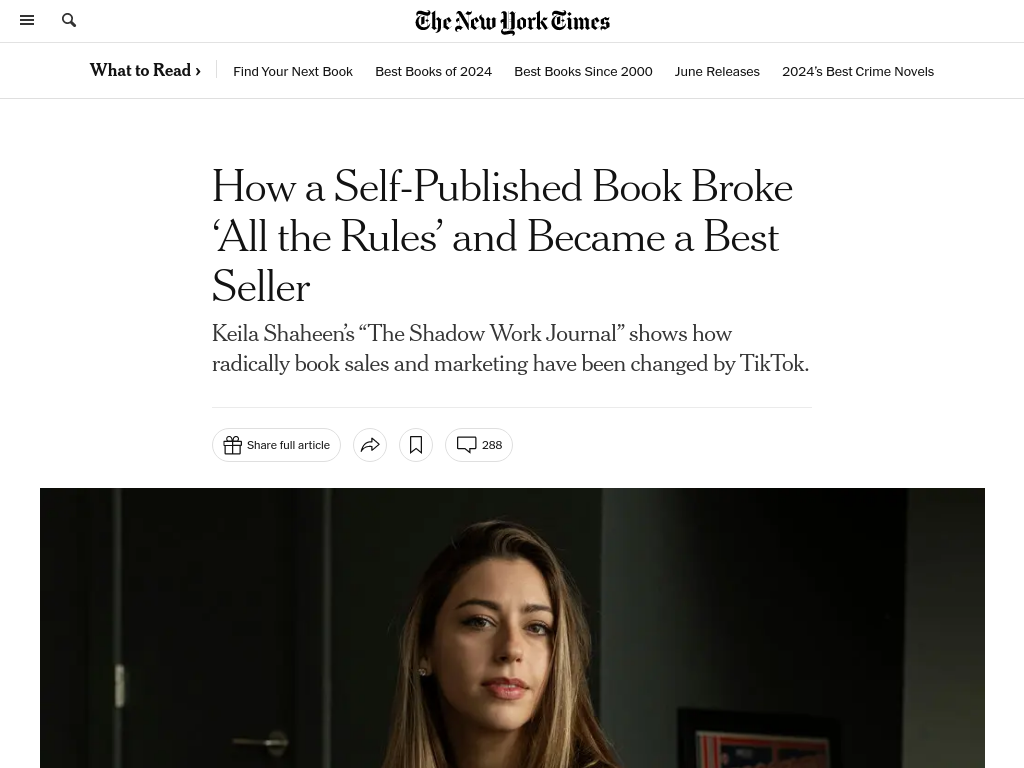
Task: Open the comments speech bubble icon
Action: 466,445
